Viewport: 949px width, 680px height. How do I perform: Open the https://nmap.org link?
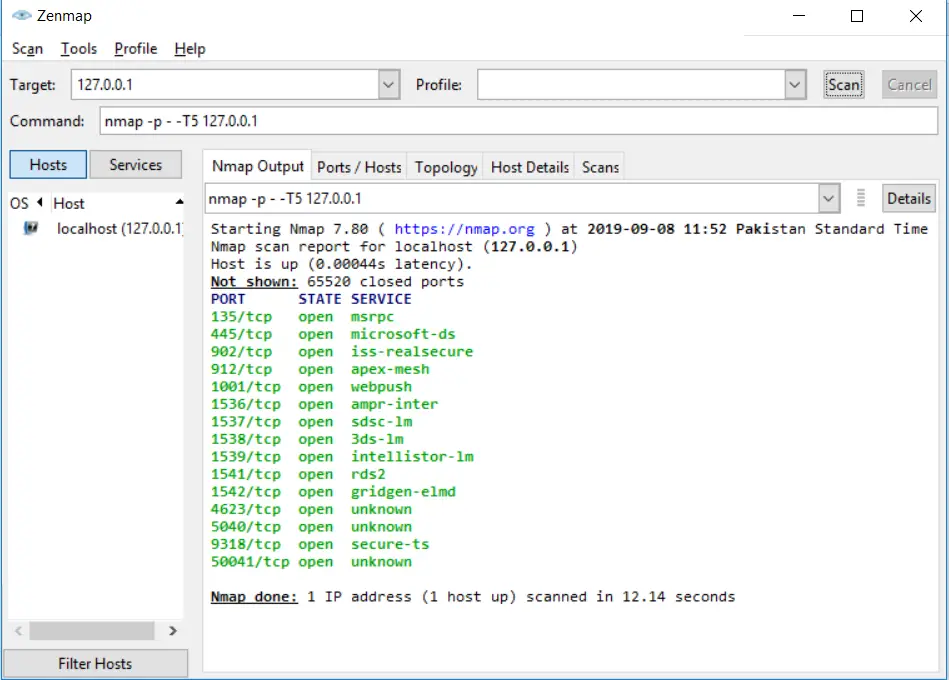(x=464, y=229)
